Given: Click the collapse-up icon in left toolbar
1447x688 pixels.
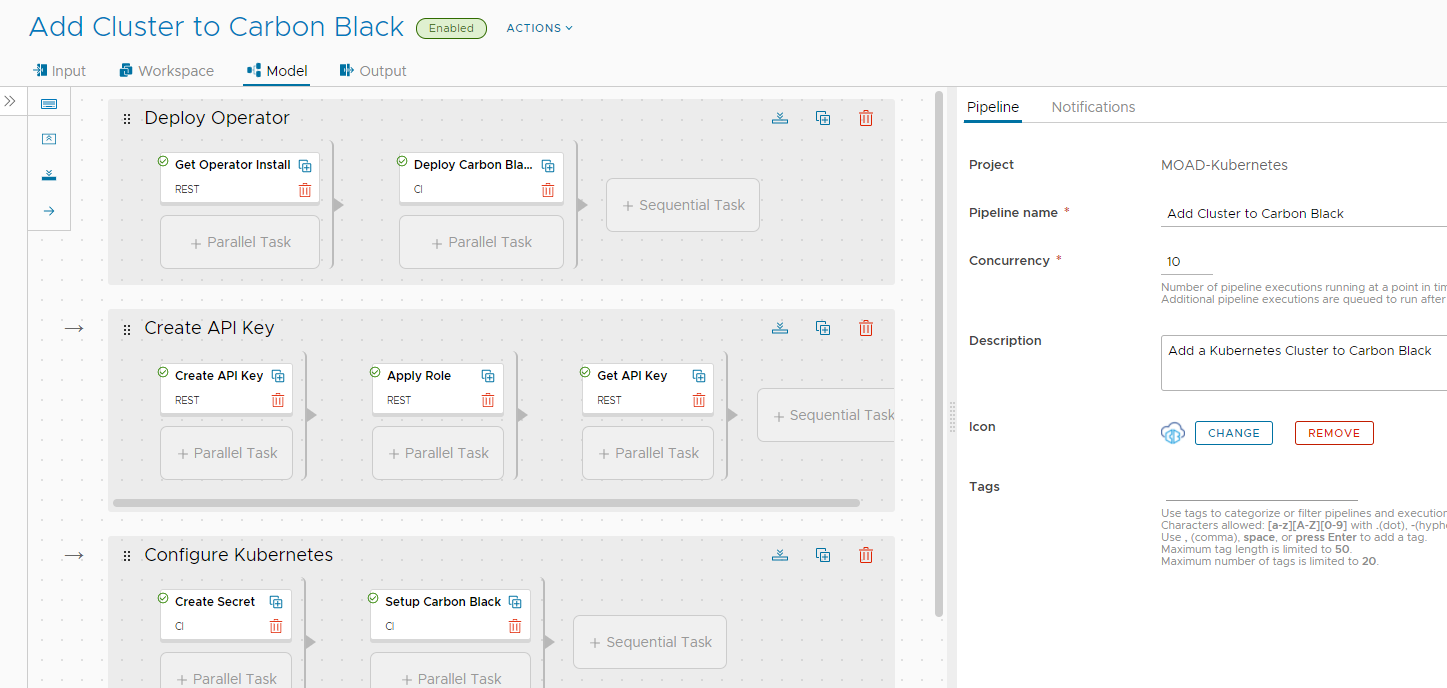Looking at the screenshot, I should coord(49,139).
